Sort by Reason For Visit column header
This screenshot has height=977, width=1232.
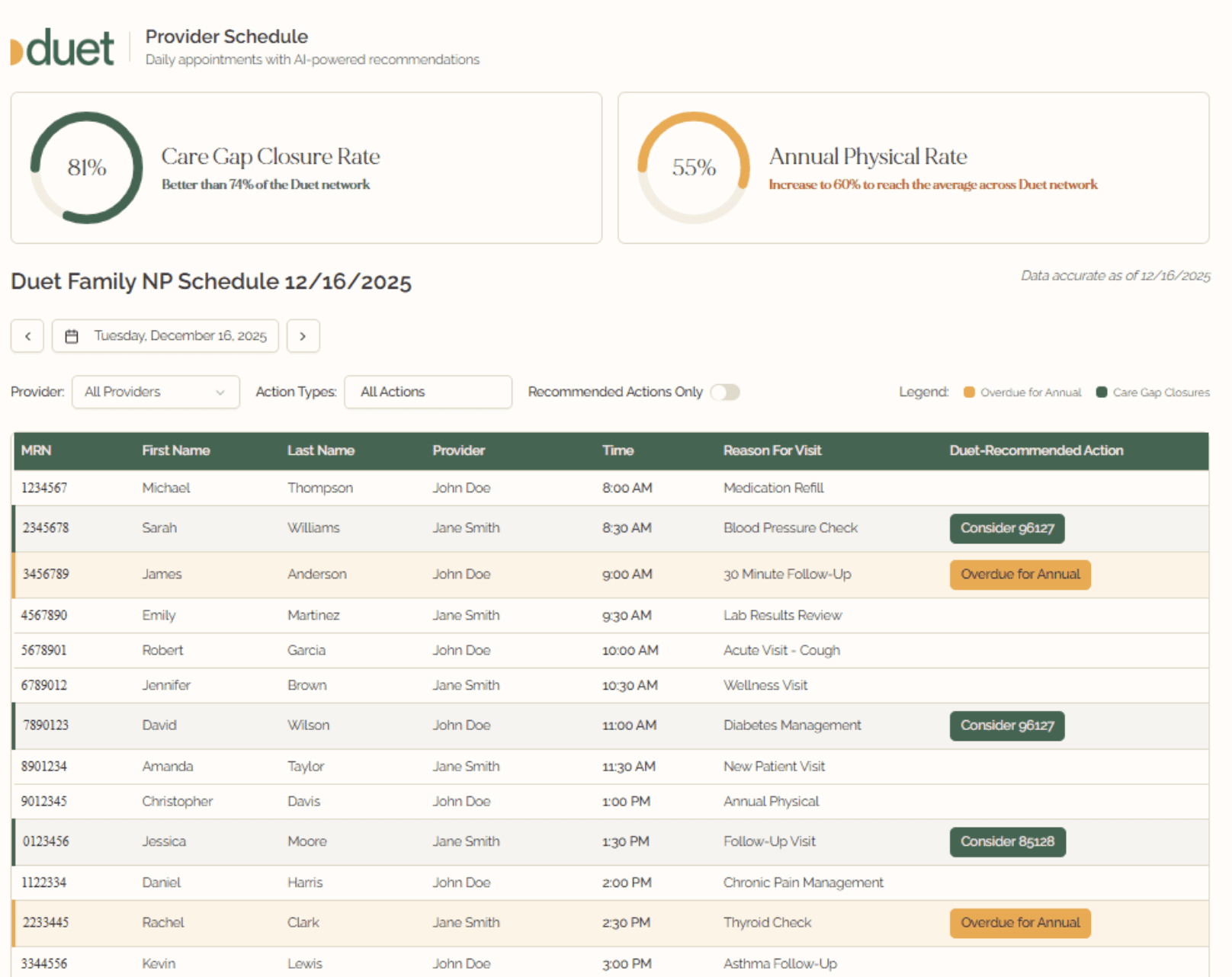[x=772, y=450]
